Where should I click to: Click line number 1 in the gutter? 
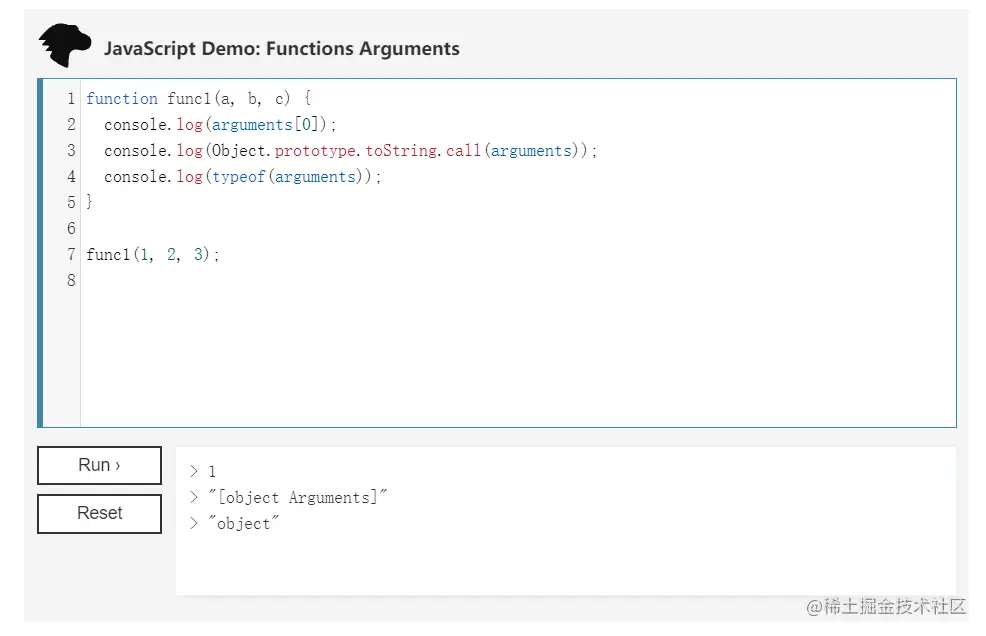(x=71, y=99)
